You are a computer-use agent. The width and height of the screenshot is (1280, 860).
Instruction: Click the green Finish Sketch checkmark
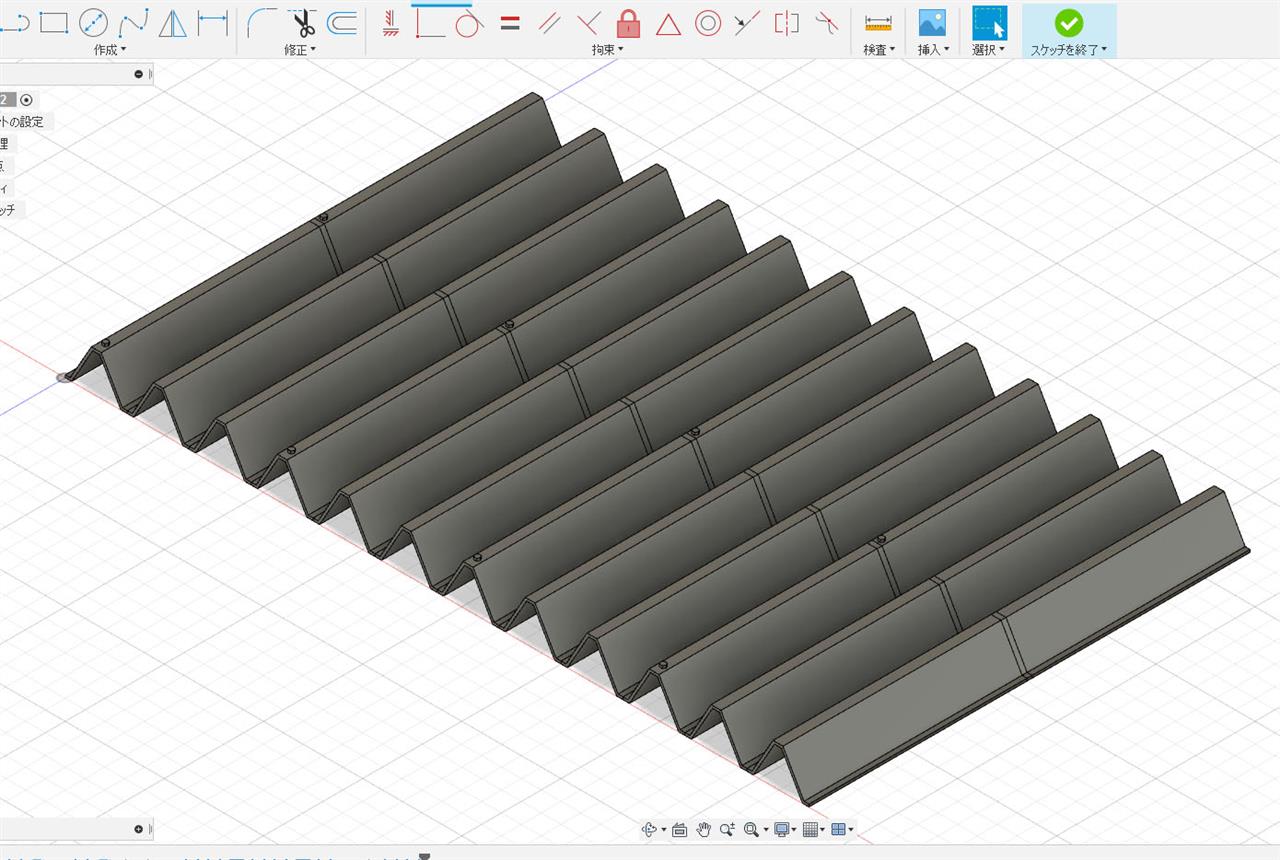1069,22
